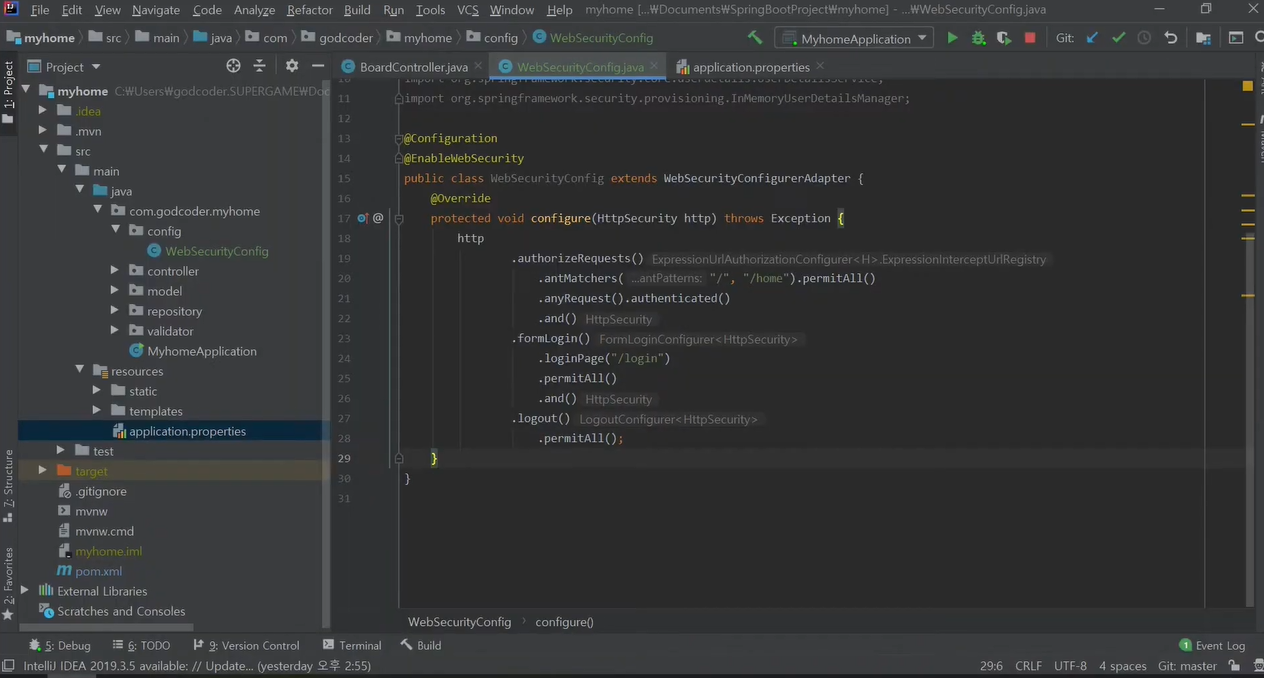The height and width of the screenshot is (678, 1264).
Task: Click WebSecurityConfig in navigation breadcrumb
Action: tap(592, 38)
